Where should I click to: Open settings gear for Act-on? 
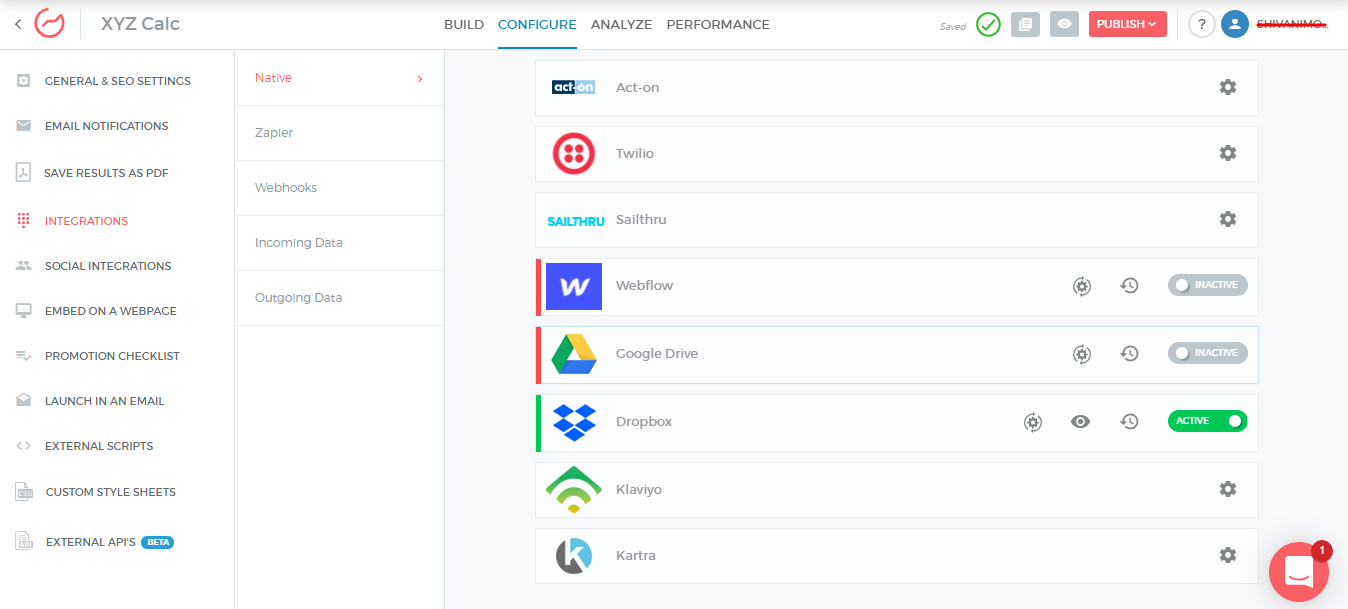(x=1228, y=87)
